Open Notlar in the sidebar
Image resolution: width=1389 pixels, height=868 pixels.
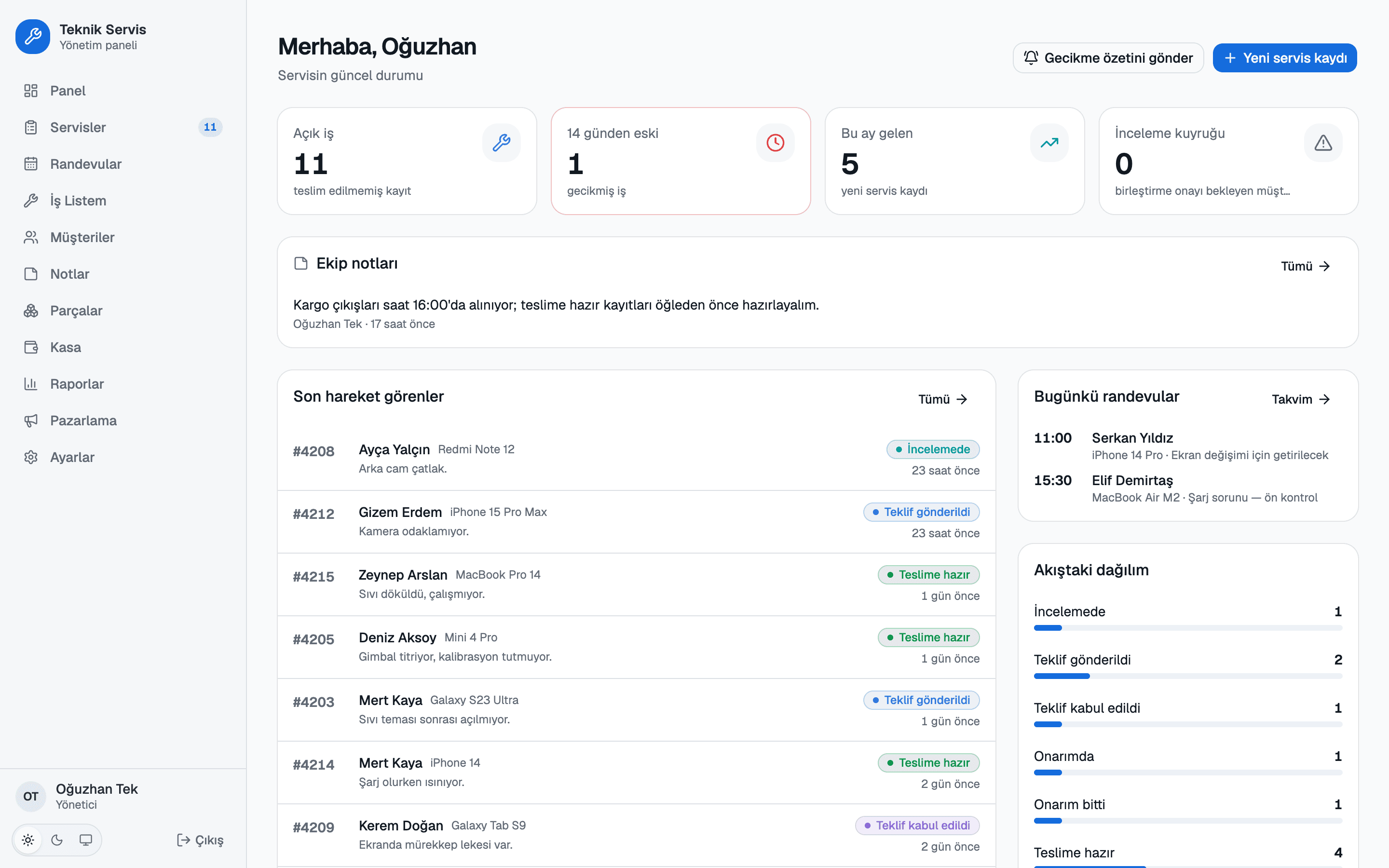123,274
